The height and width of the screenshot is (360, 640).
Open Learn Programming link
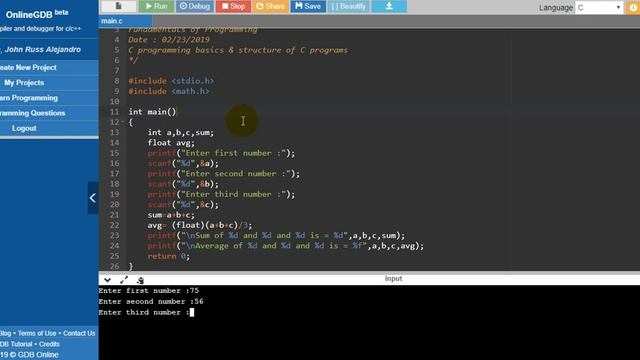(x=29, y=98)
